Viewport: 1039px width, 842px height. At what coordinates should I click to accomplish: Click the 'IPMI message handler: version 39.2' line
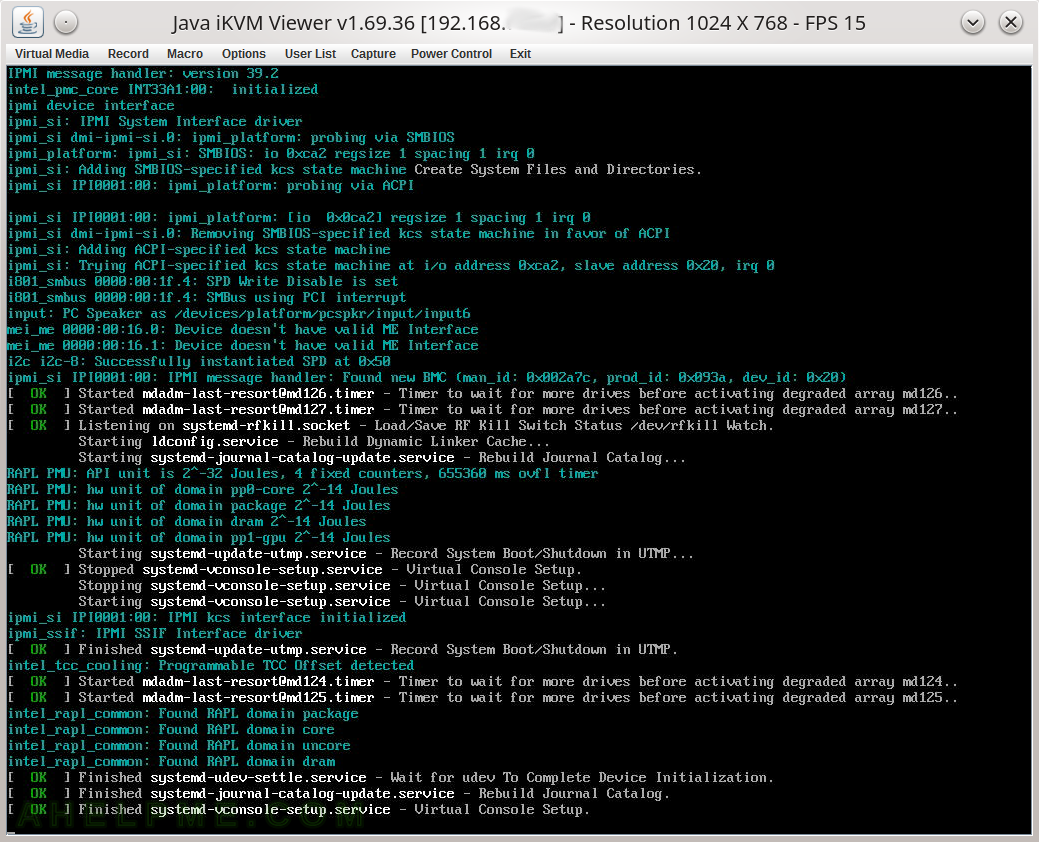143,74
